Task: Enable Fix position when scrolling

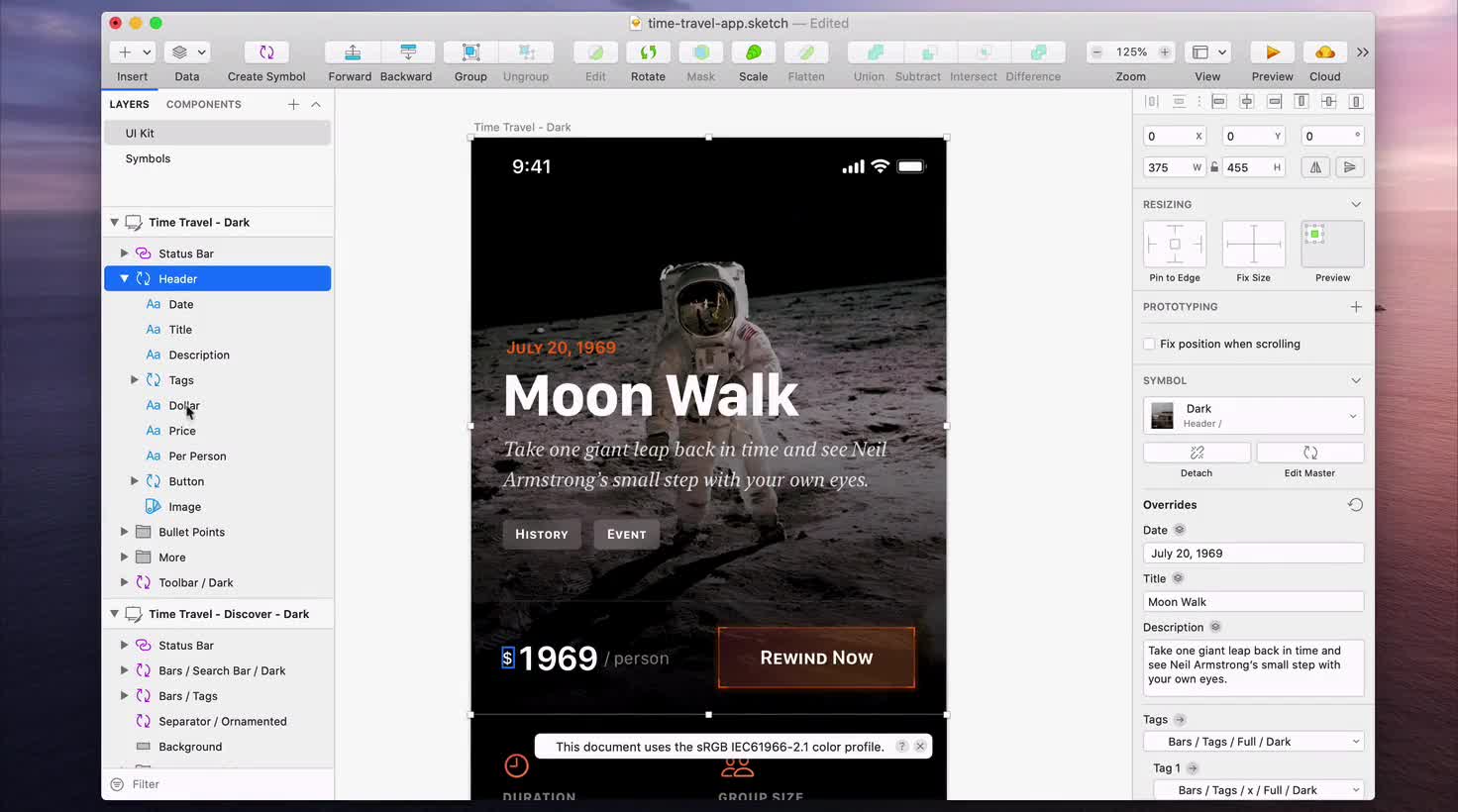Action: pyautogui.click(x=1149, y=345)
